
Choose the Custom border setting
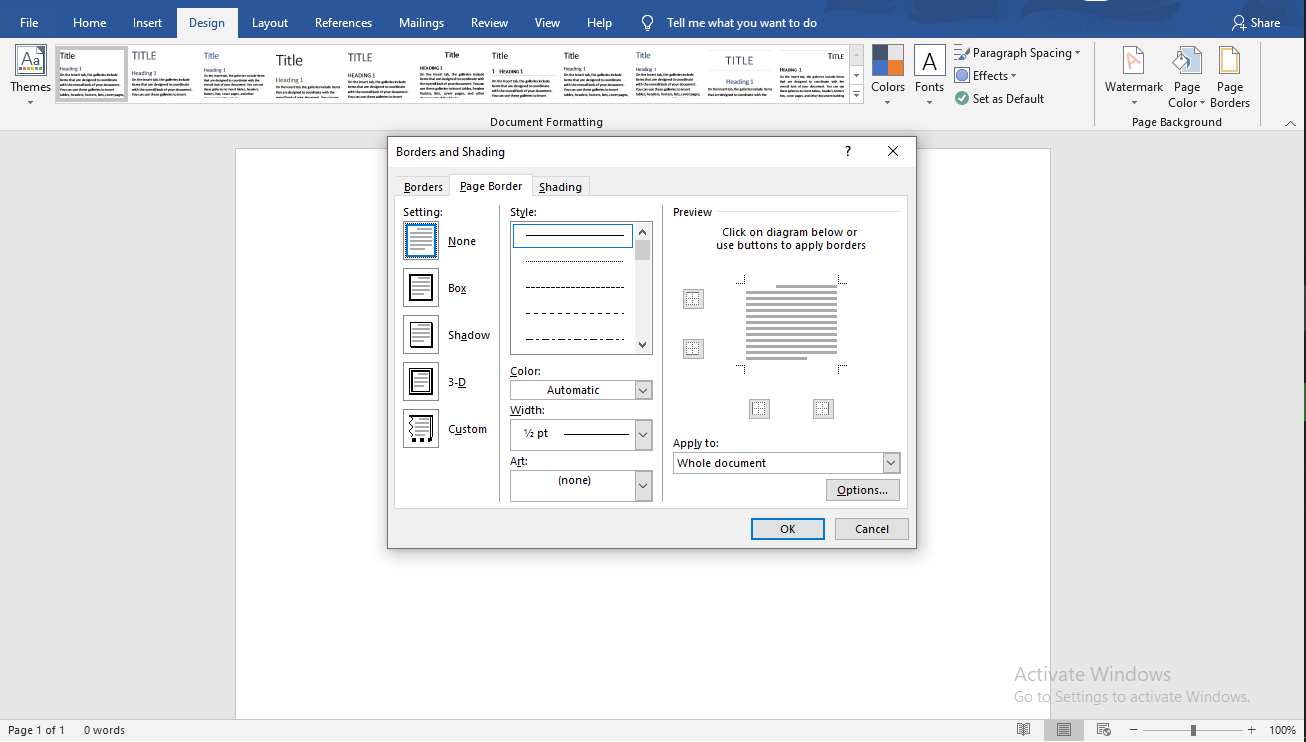pos(421,429)
